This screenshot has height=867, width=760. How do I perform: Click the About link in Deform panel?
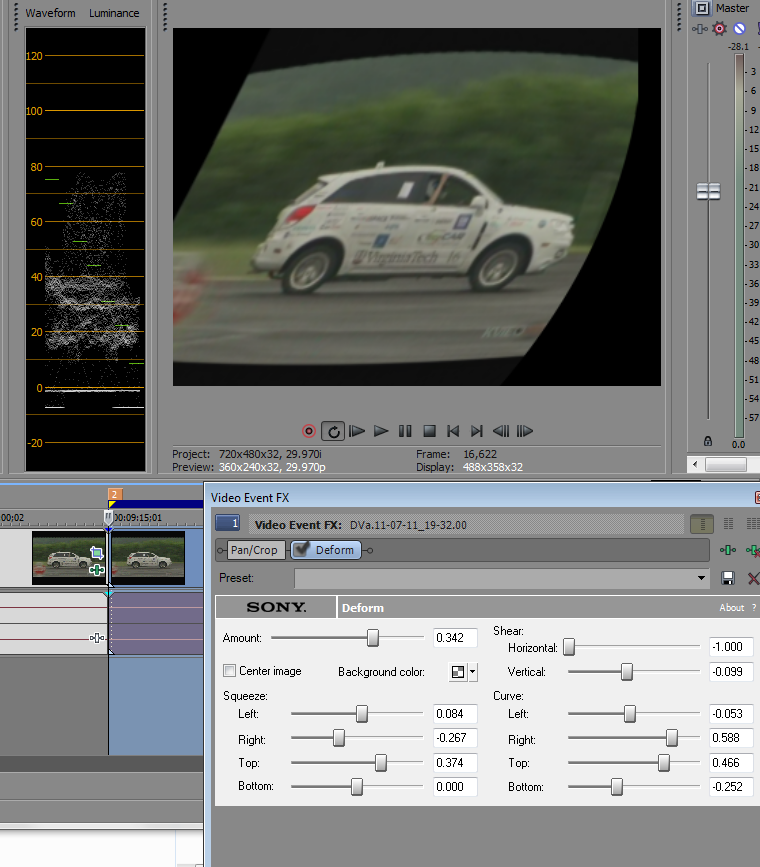(x=732, y=607)
